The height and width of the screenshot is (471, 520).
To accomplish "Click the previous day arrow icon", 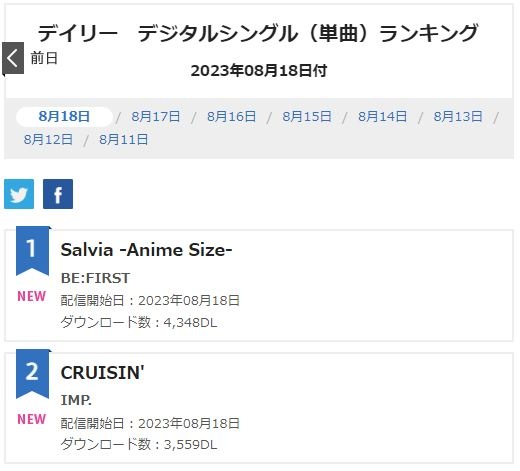I will point(13,58).
